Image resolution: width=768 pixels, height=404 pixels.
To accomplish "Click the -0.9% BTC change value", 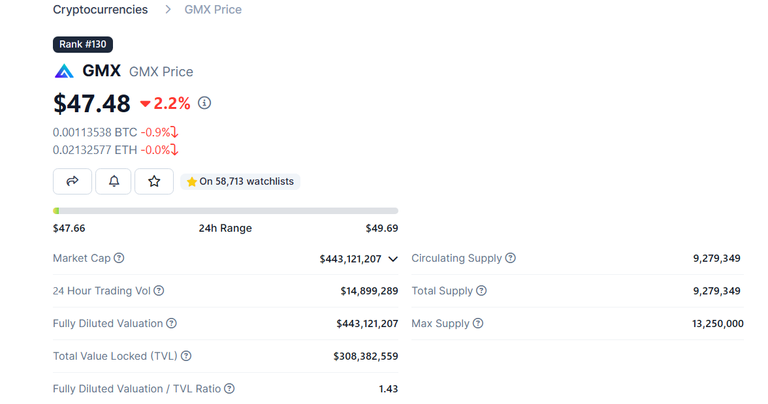I will pos(155,133).
